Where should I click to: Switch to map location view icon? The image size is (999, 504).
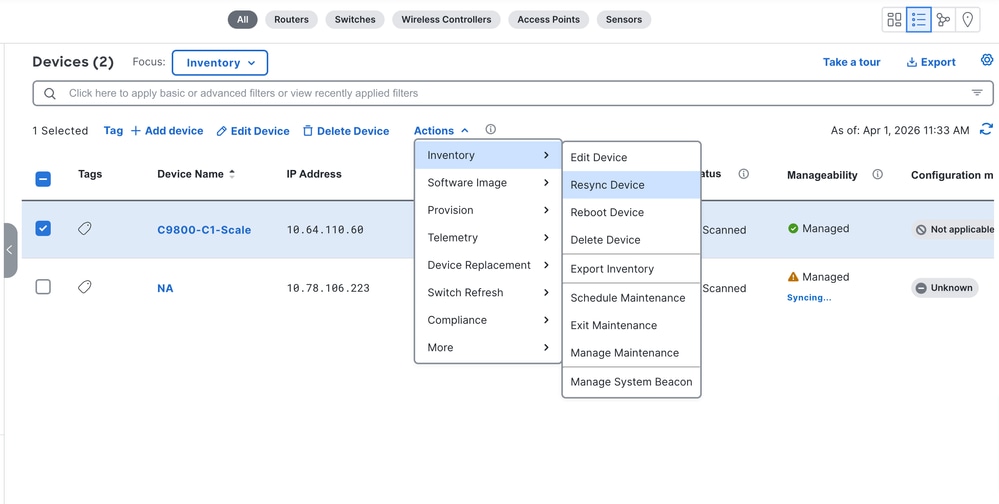click(x=967, y=20)
